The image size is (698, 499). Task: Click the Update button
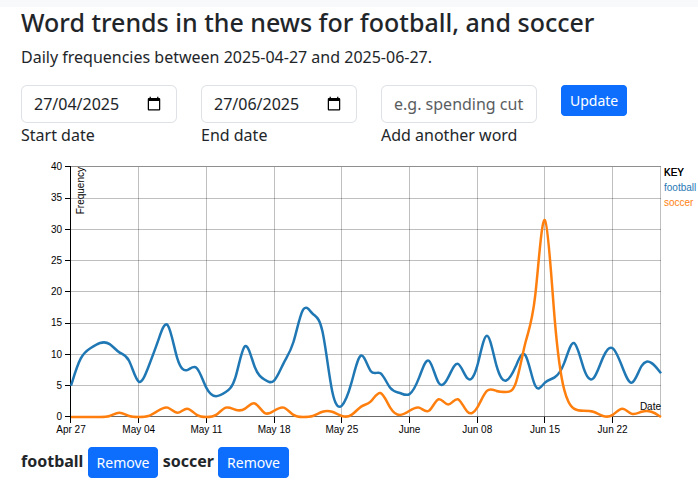pos(594,101)
